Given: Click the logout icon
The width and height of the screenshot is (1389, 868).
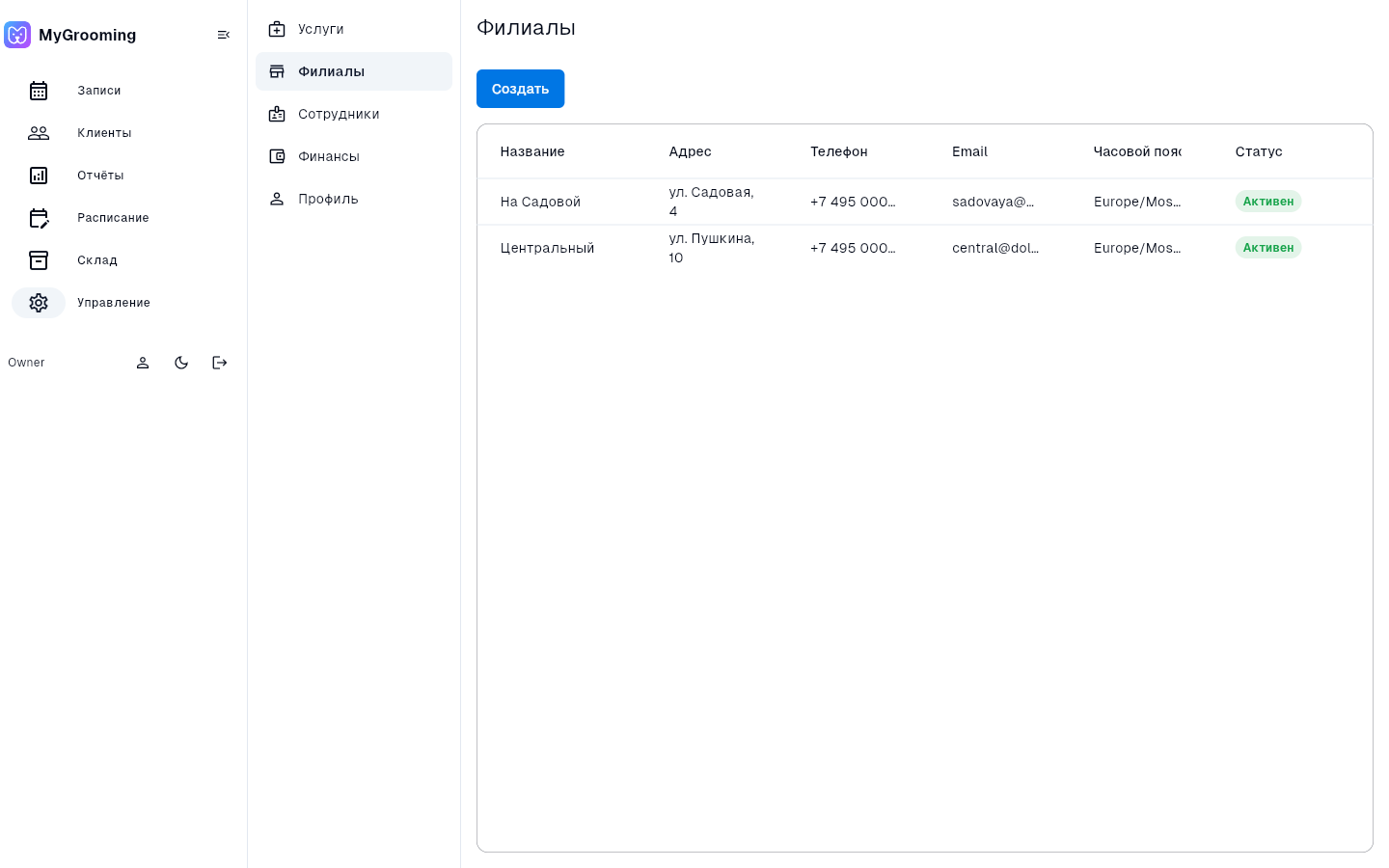Looking at the screenshot, I should (220, 363).
